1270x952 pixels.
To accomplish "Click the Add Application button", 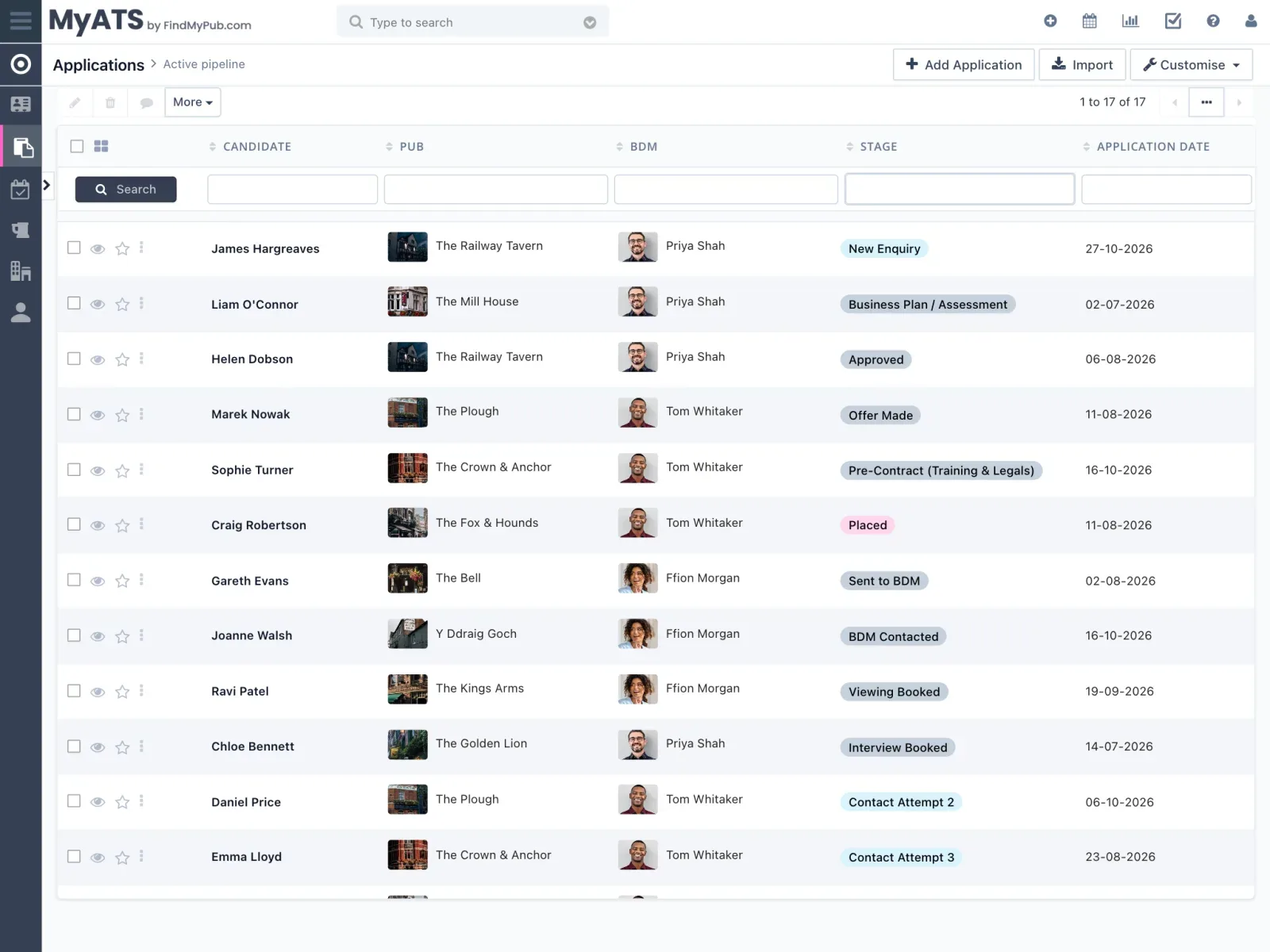I will (964, 65).
